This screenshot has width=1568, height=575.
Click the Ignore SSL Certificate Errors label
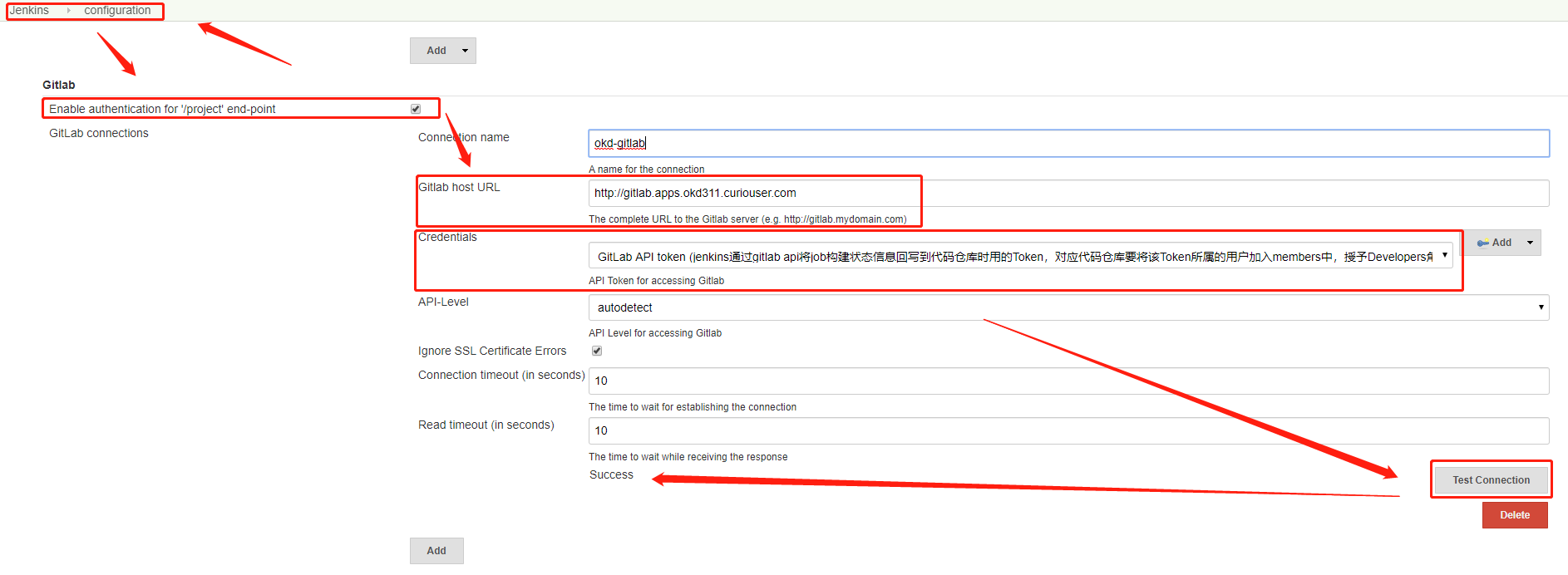coord(492,351)
